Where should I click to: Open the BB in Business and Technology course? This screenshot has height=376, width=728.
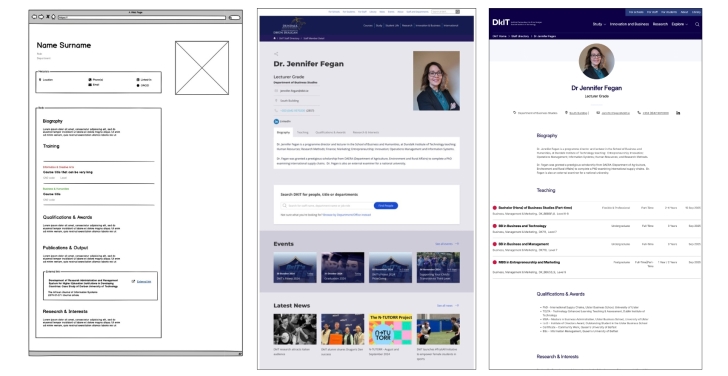[x=597, y=228]
